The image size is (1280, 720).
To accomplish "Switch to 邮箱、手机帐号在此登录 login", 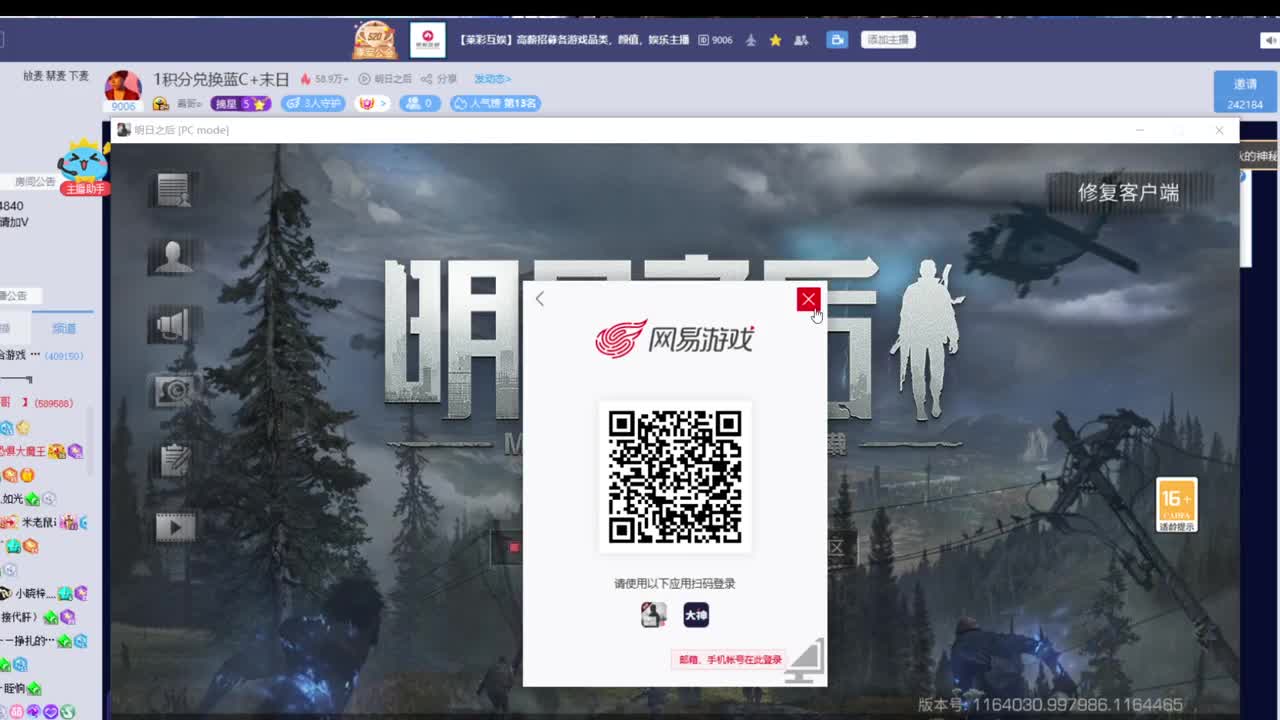I will click(x=730, y=660).
